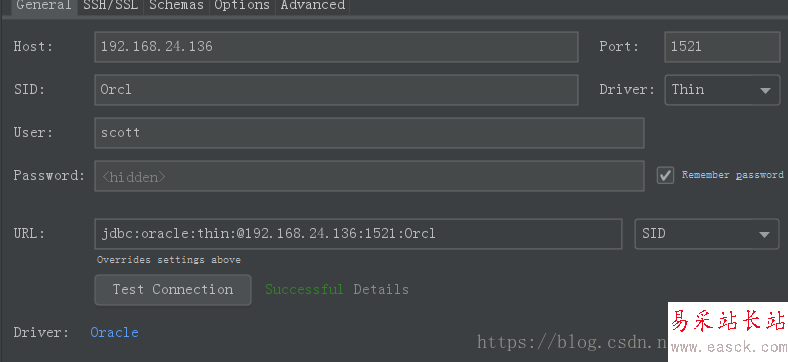Image resolution: width=788 pixels, height=362 pixels.
Task: Expand the SID URL type dropdown
Action: [707, 234]
